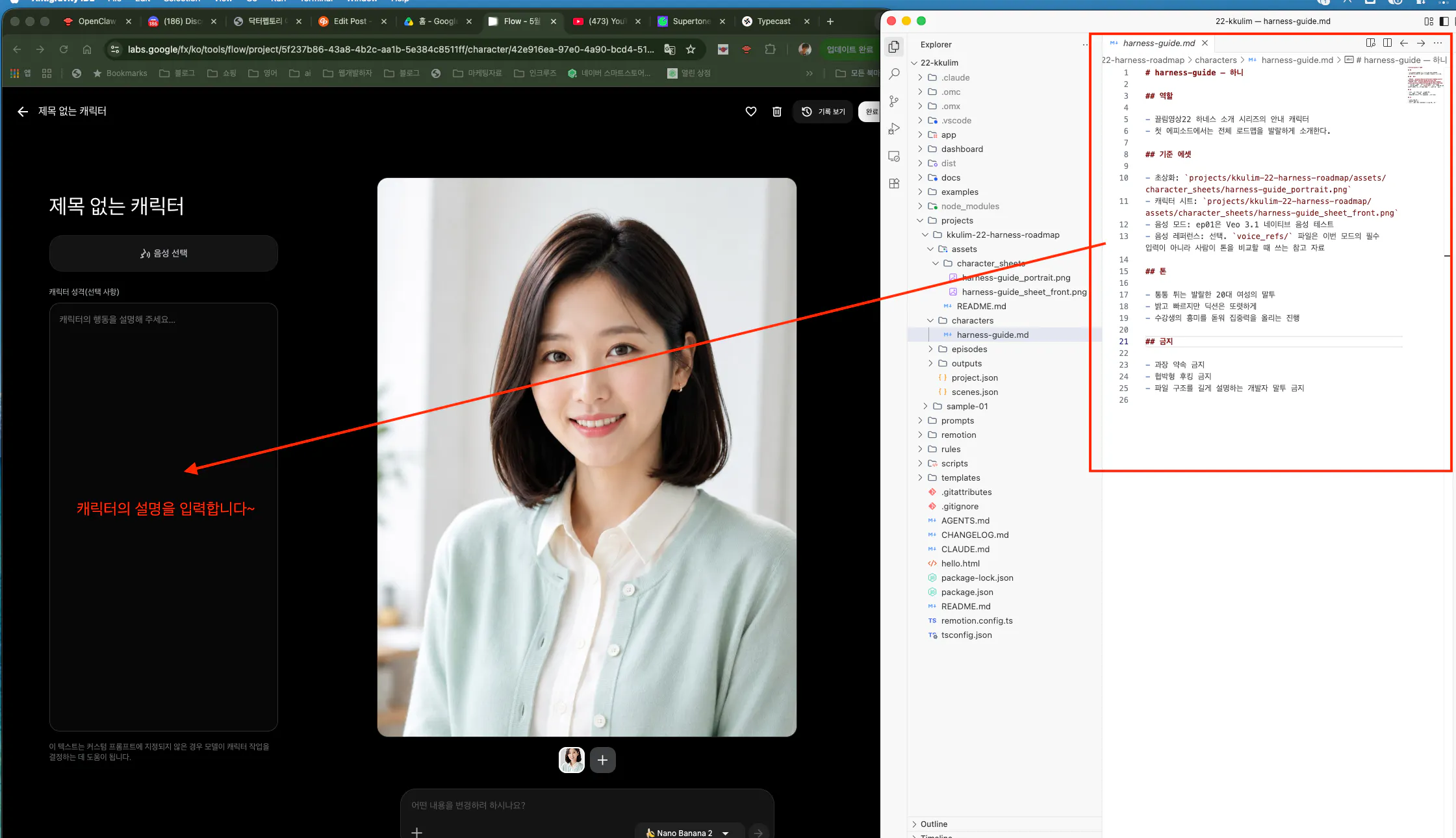Click the 완료 done button
Screen dimensions: 1456x838
point(871,112)
